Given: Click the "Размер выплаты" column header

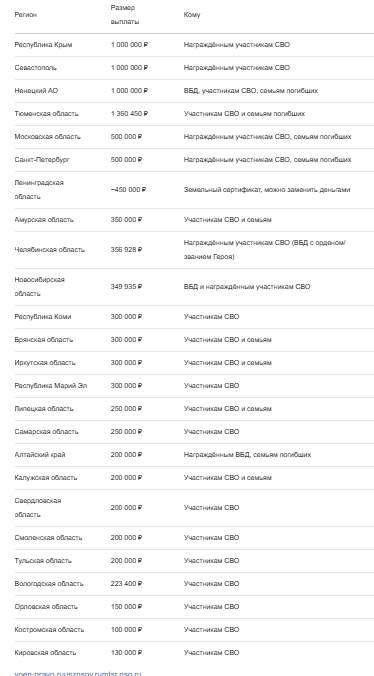Looking at the screenshot, I should click(125, 15).
